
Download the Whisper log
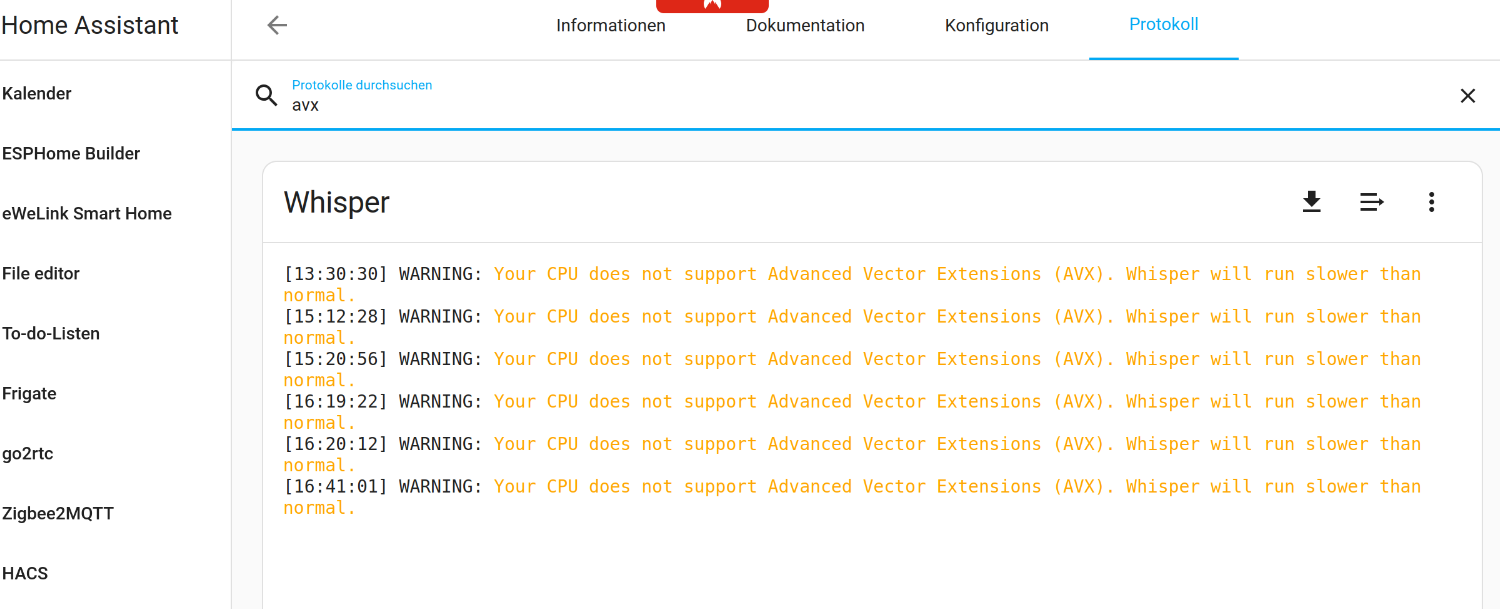[x=1311, y=202]
